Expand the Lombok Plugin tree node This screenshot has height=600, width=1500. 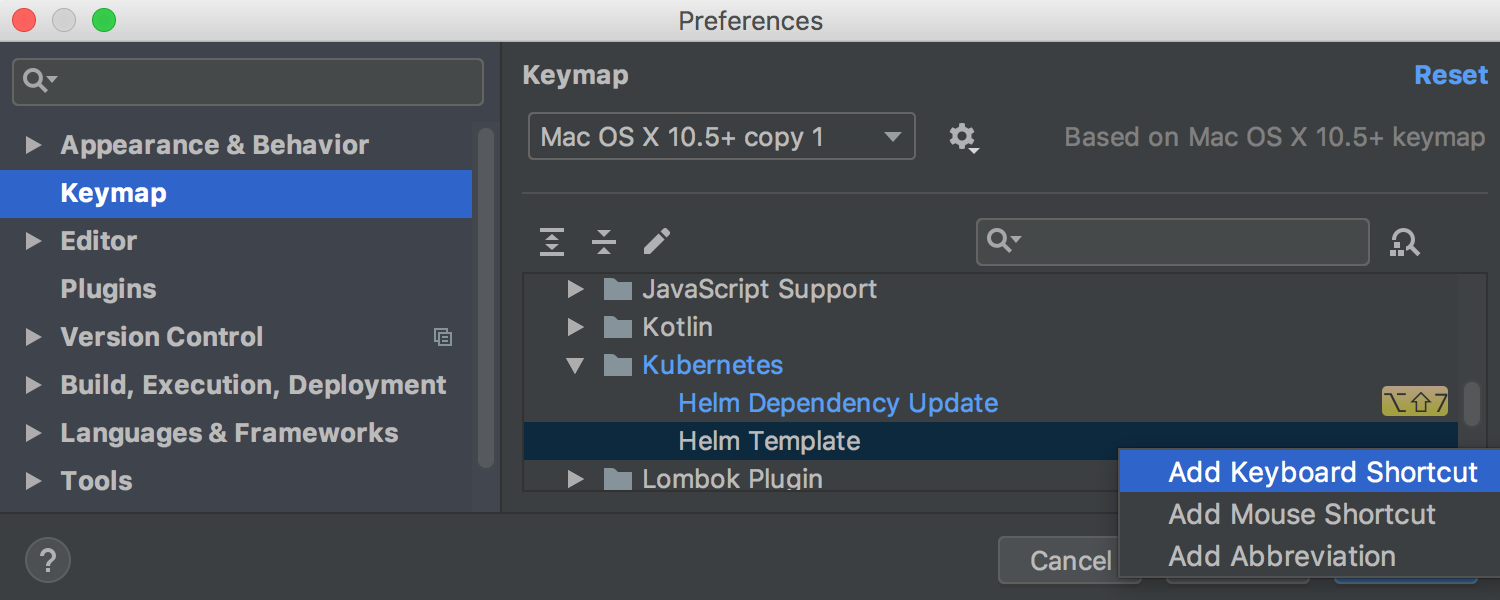coord(575,480)
